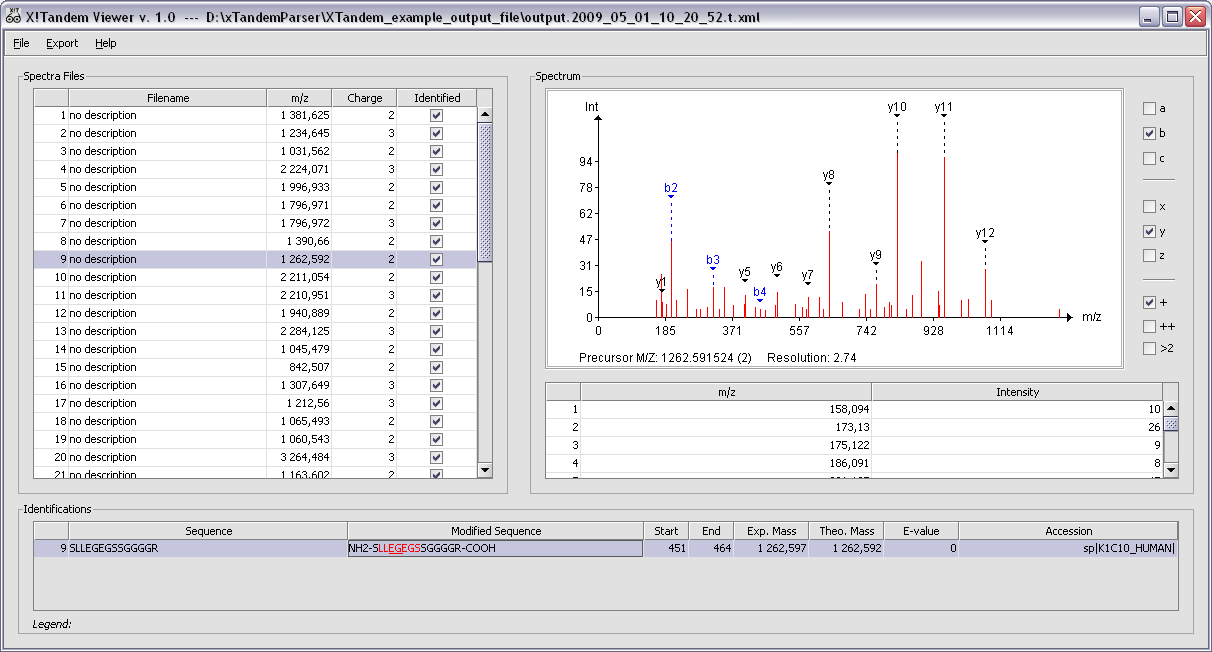Viewport: 1212px width, 652px height.
Task: Open the File menu
Action: (x=20, y=43)
